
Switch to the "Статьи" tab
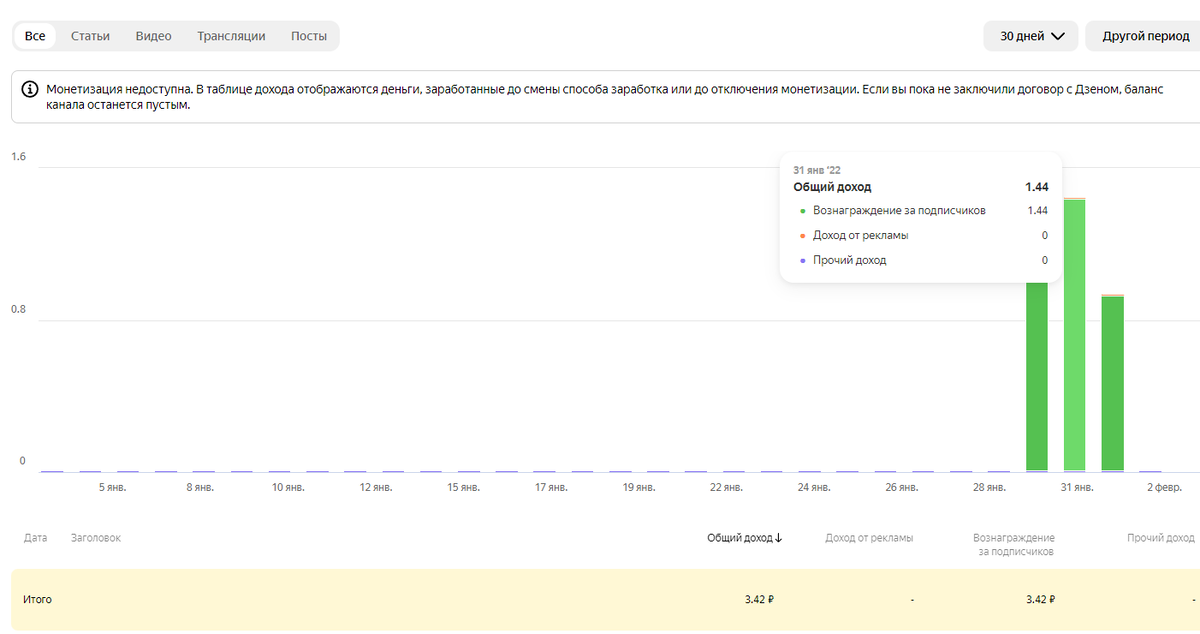tap(90, 36)
